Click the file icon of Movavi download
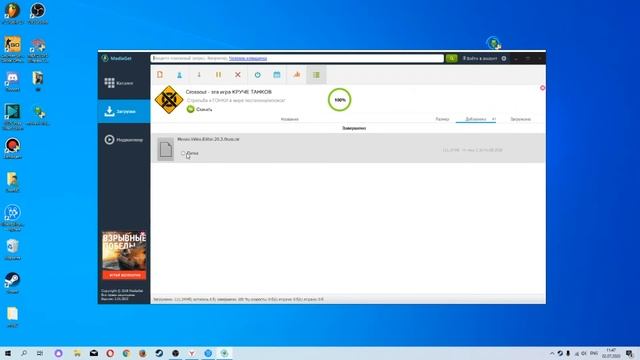The width and height of the screenshot is (640, 360). tap(166, 149)
